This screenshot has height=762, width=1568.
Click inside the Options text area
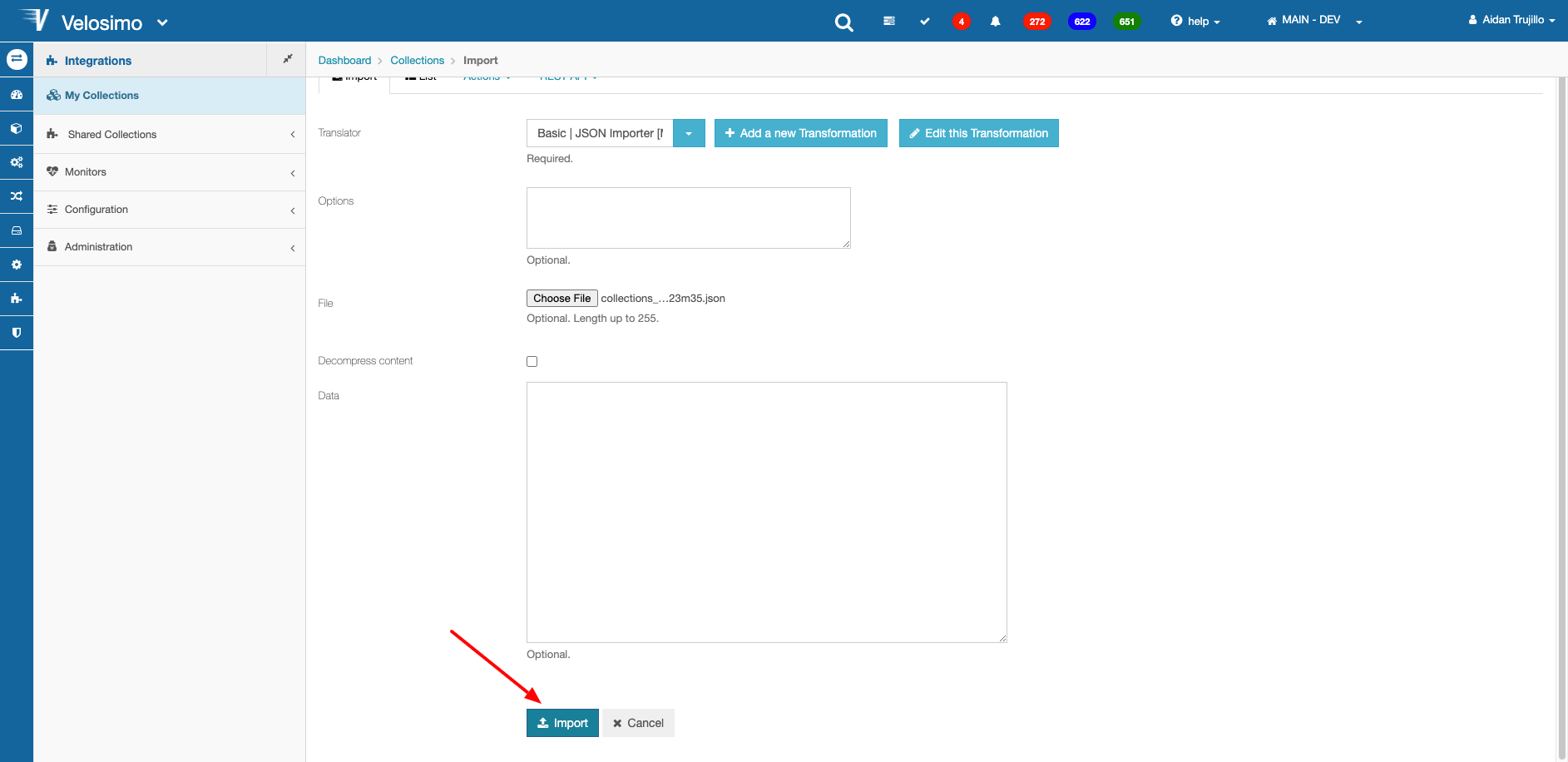[689, 218]
